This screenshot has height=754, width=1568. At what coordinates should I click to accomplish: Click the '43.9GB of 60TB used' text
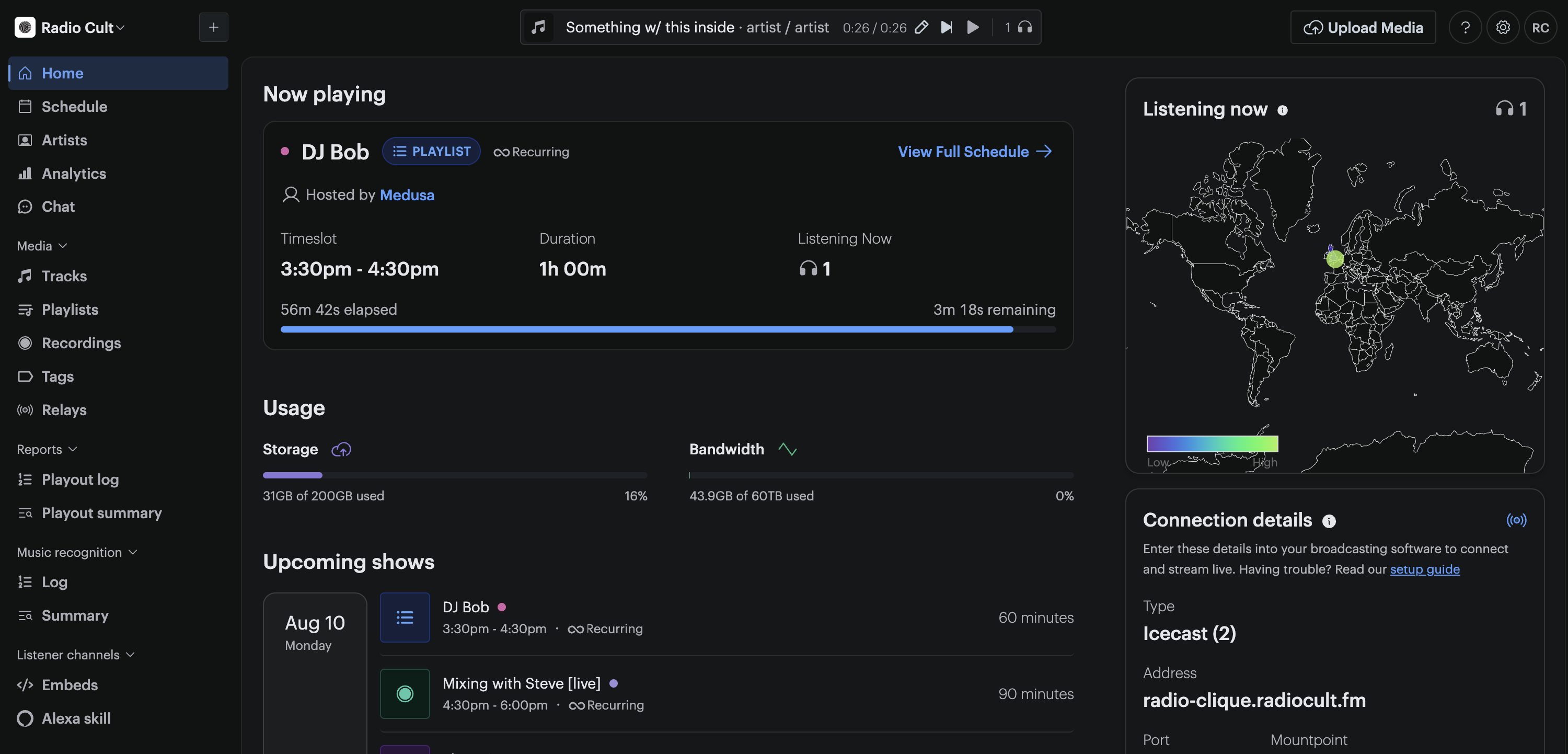click(x=751, y=496)
